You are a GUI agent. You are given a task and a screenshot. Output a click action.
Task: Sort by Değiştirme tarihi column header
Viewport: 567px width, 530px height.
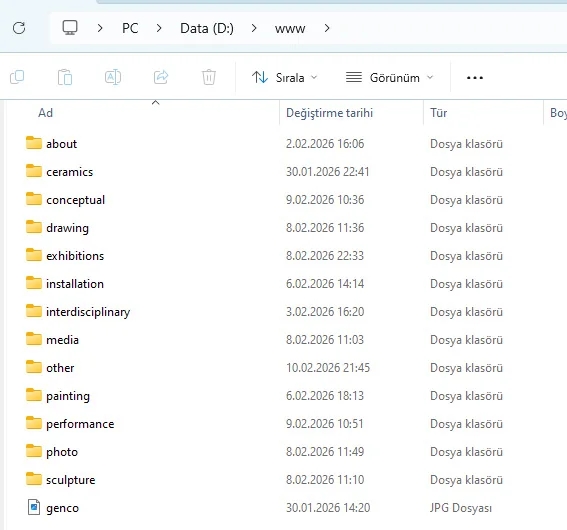(x=329, y=113)
